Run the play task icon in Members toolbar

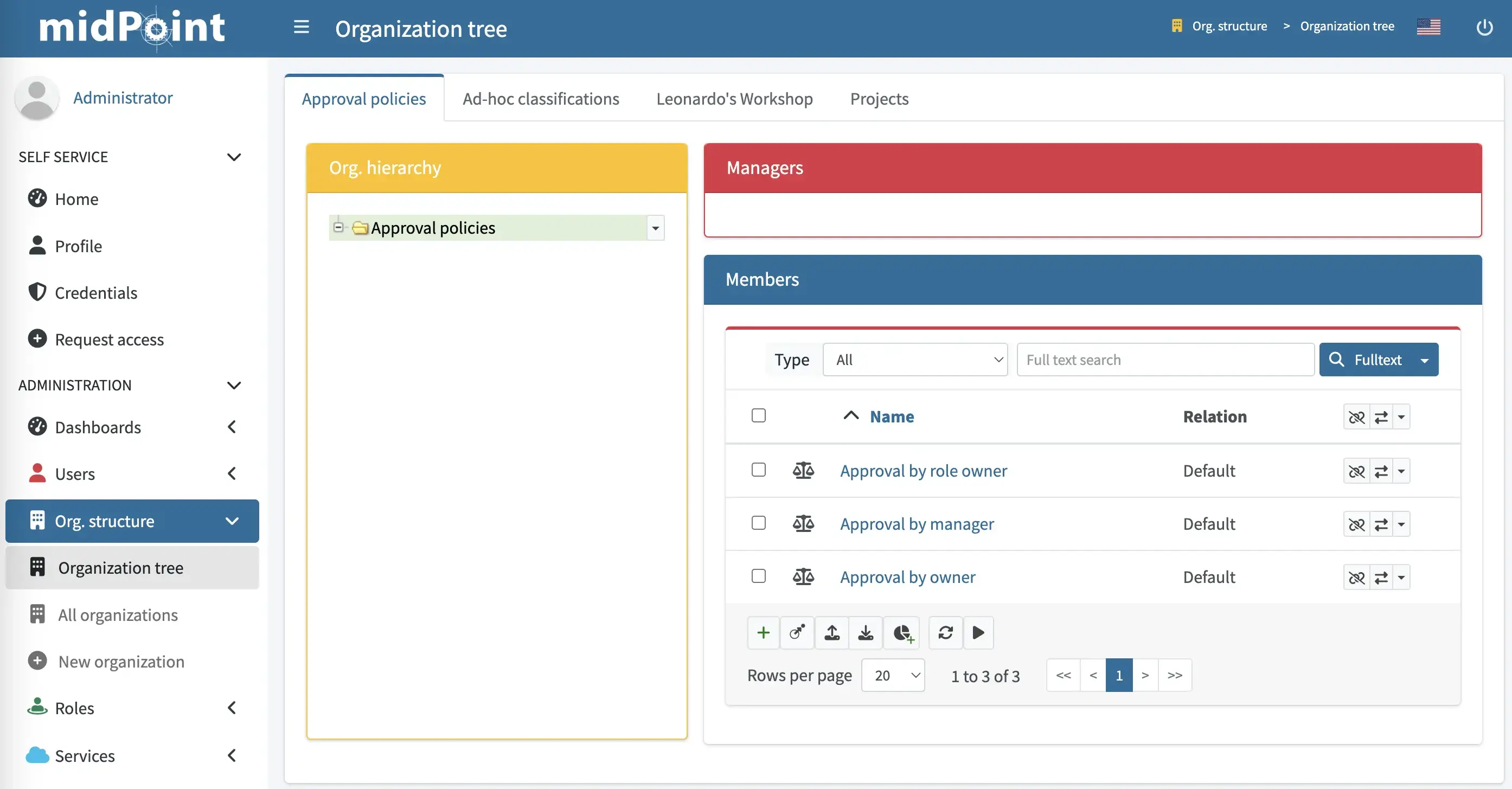pyautogui.click(x=978, y=633)
